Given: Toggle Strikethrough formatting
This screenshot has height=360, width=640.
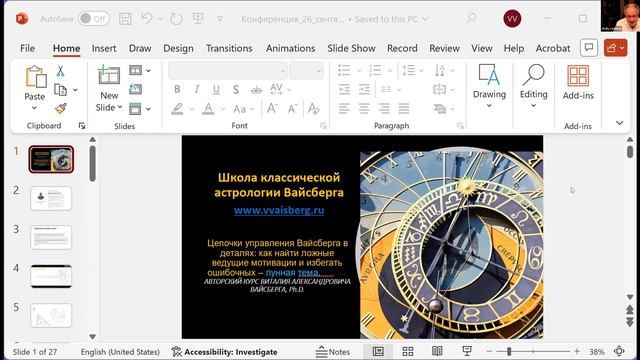Looking at the screenshot, I should point(256,89).
